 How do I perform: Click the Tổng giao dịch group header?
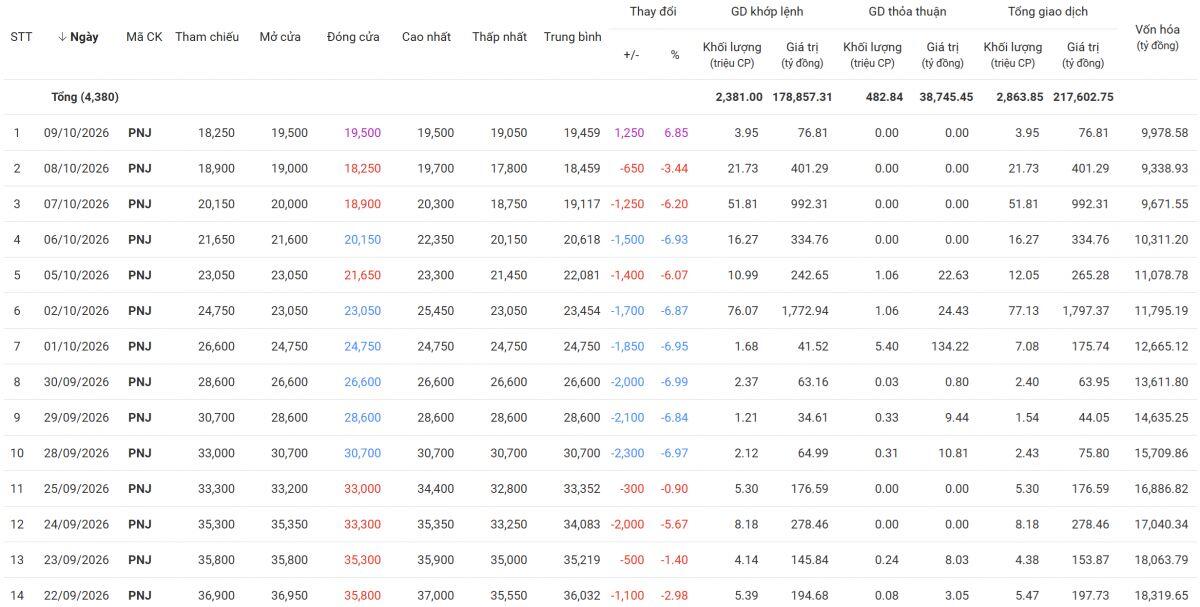pos(1048,12)
